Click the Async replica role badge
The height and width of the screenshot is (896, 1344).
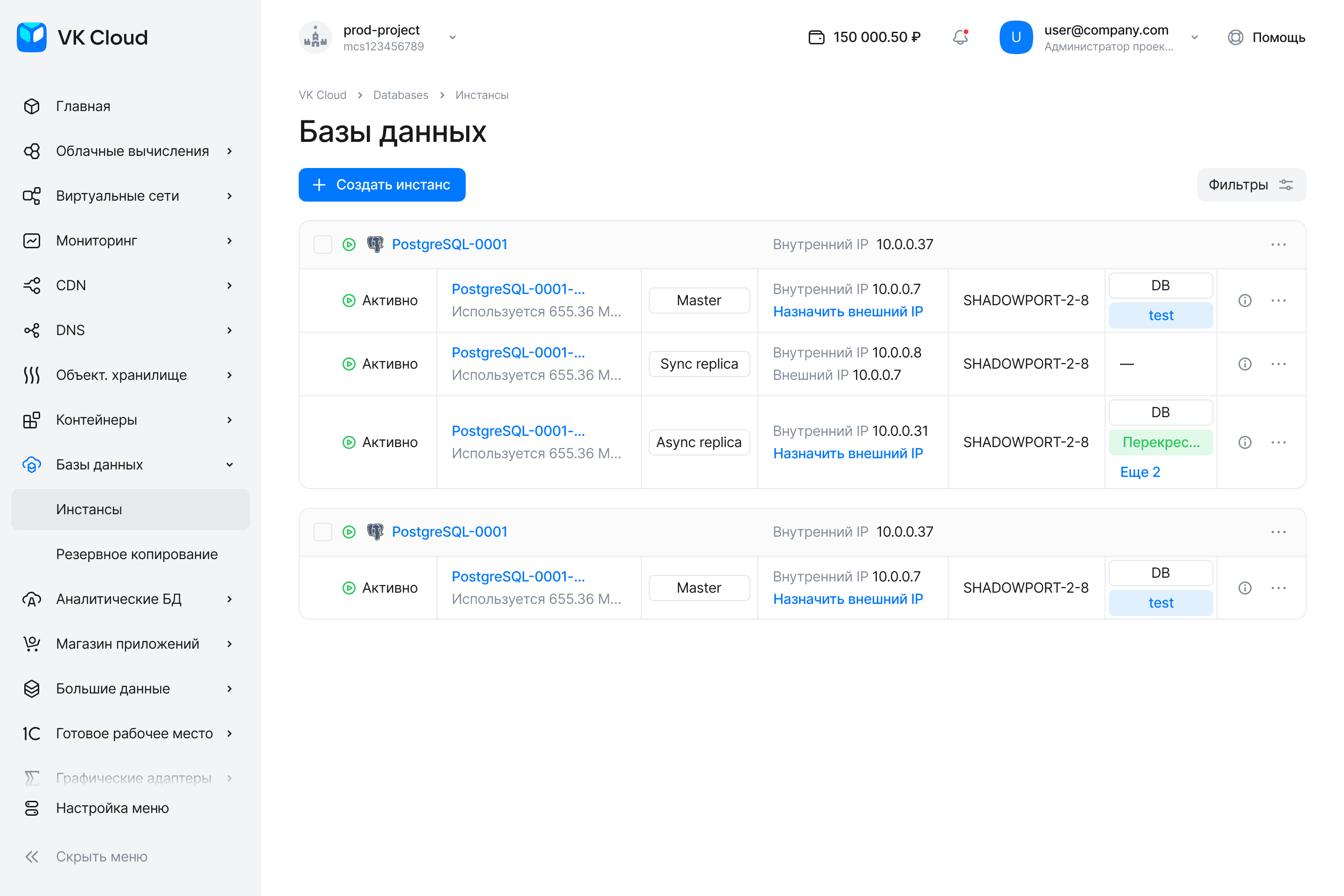[699, 442]
